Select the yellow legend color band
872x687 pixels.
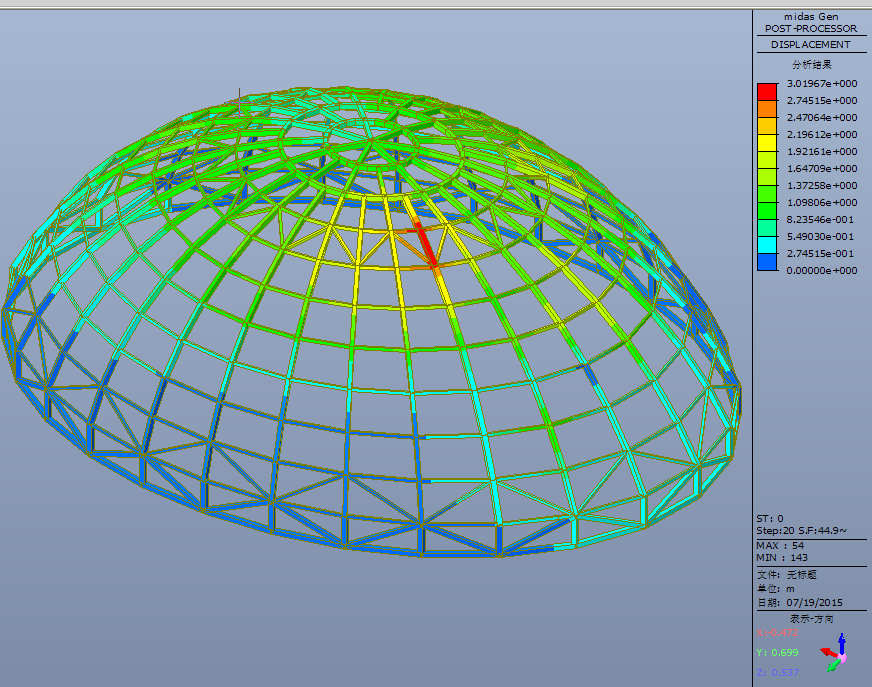767,143
